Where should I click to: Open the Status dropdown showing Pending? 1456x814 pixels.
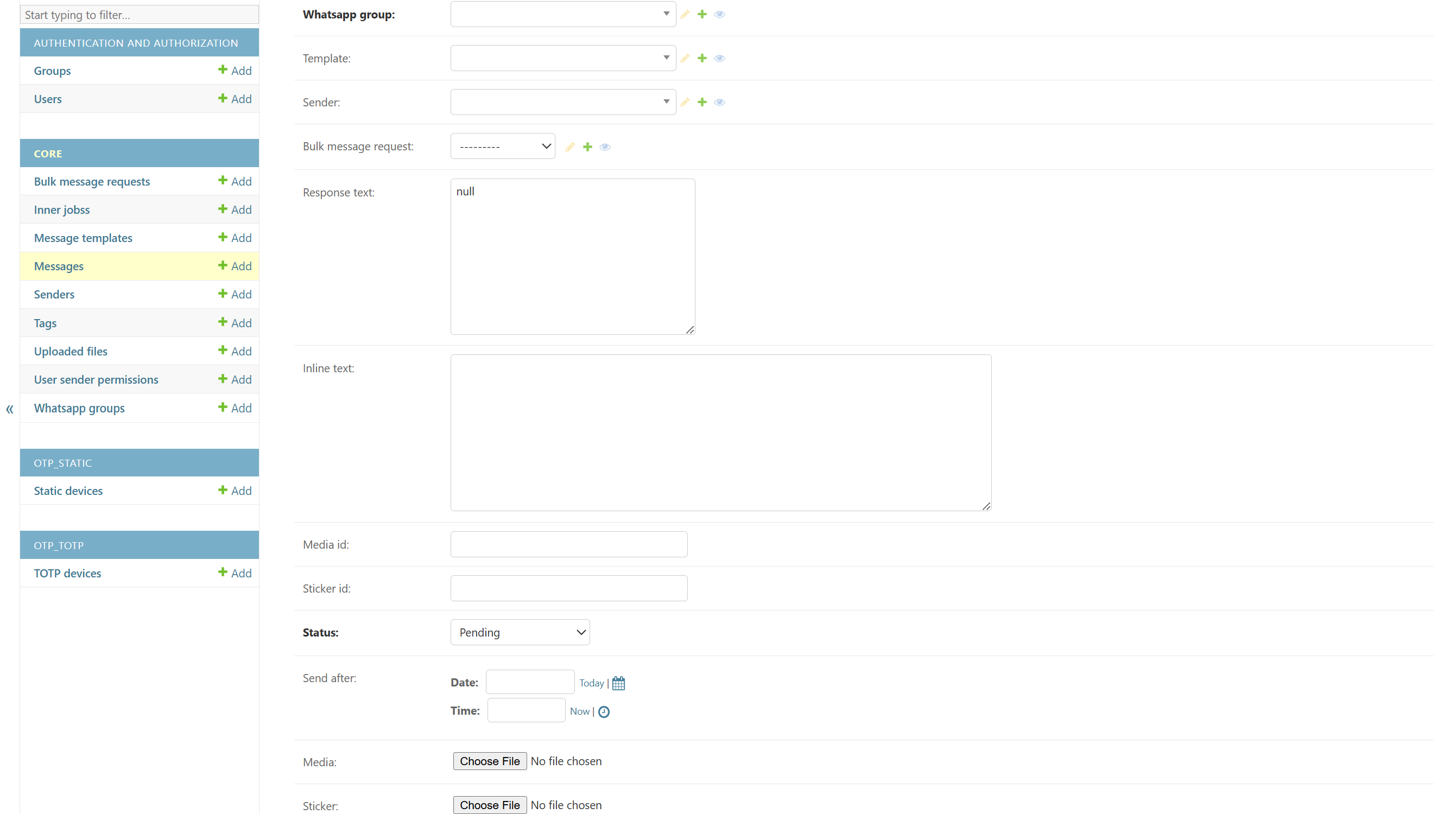(520, 632)
